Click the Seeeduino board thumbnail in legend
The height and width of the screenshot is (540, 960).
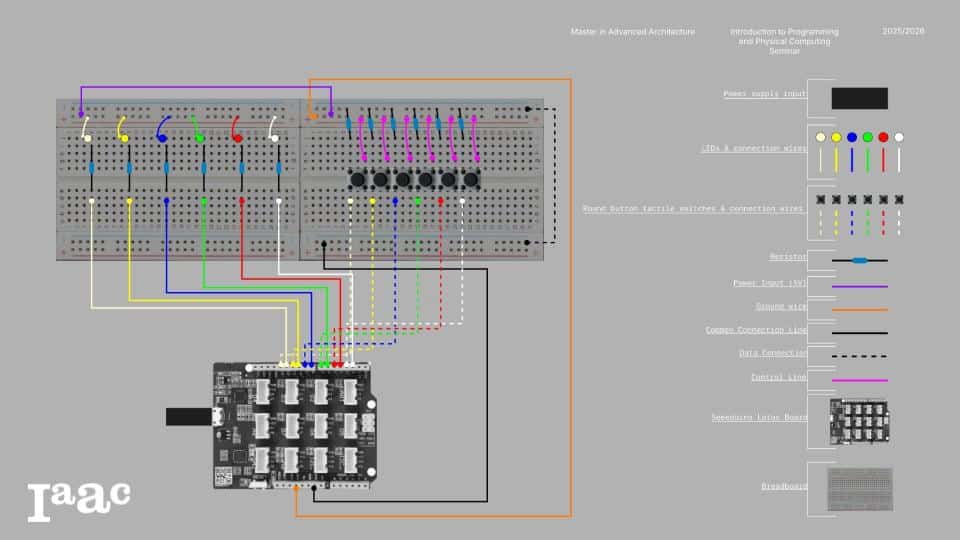coord(859,420)
